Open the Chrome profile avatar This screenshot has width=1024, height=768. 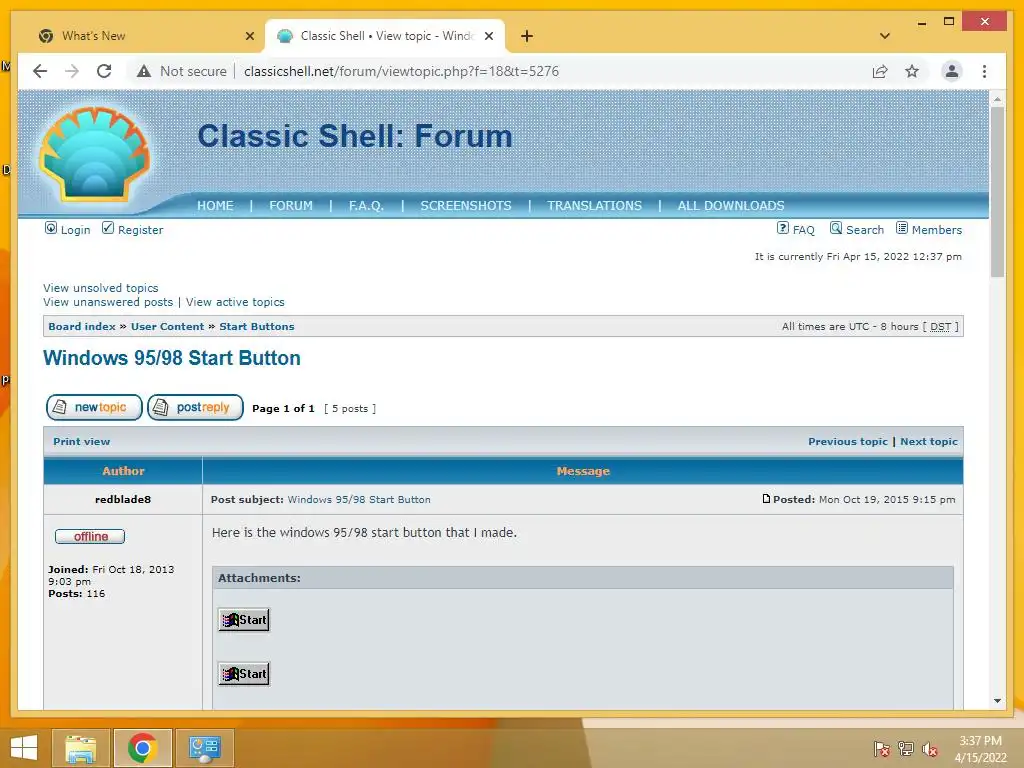[x=952, y=71]
